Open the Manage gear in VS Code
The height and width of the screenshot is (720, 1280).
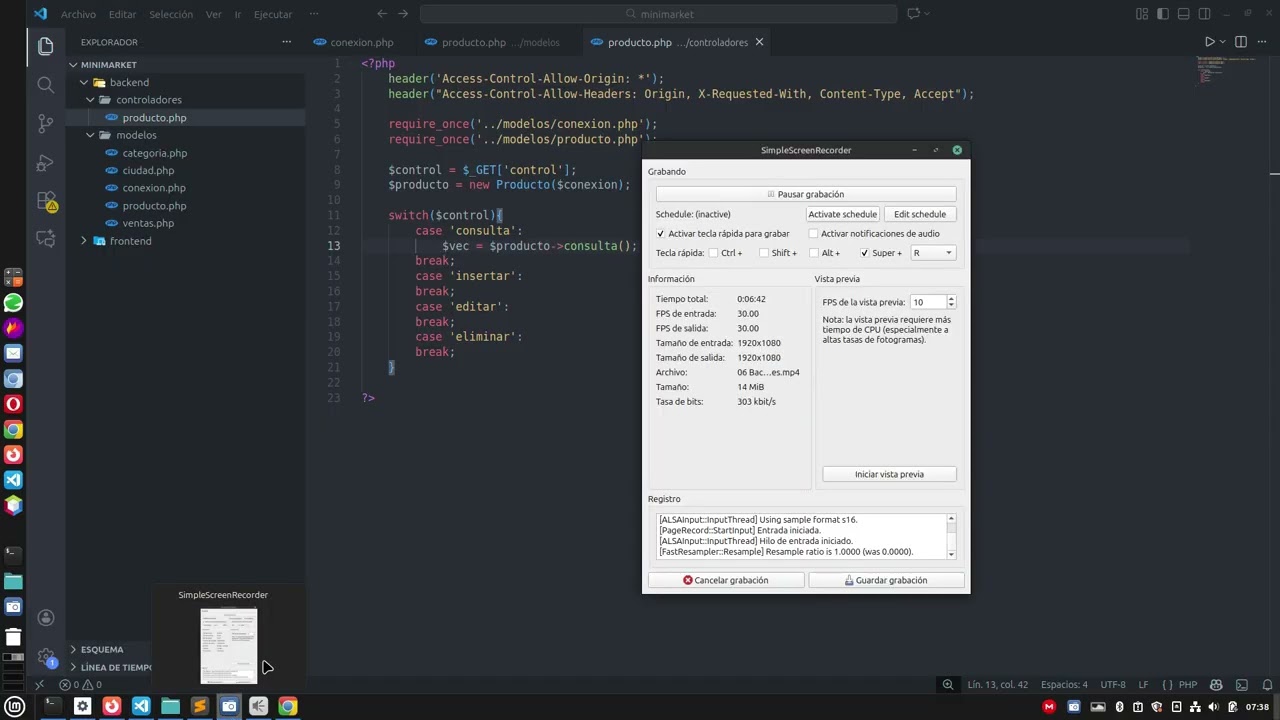click(45, 657)
